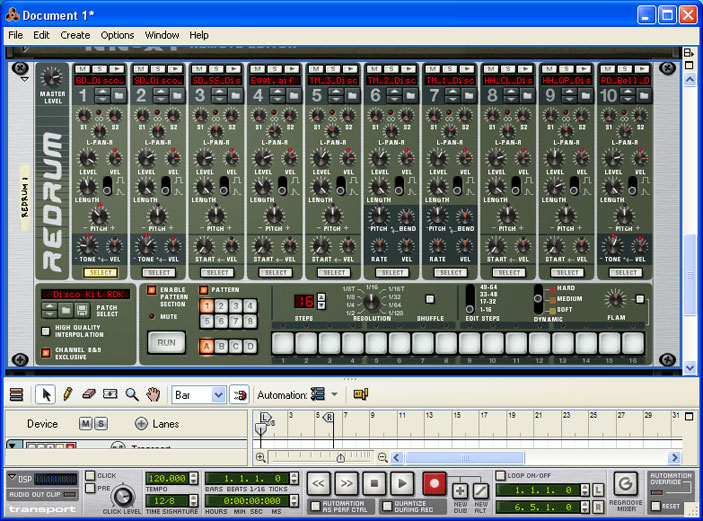703x521 pixels.
Task: Click the Add Lanes plus icon
Action: 141,424
